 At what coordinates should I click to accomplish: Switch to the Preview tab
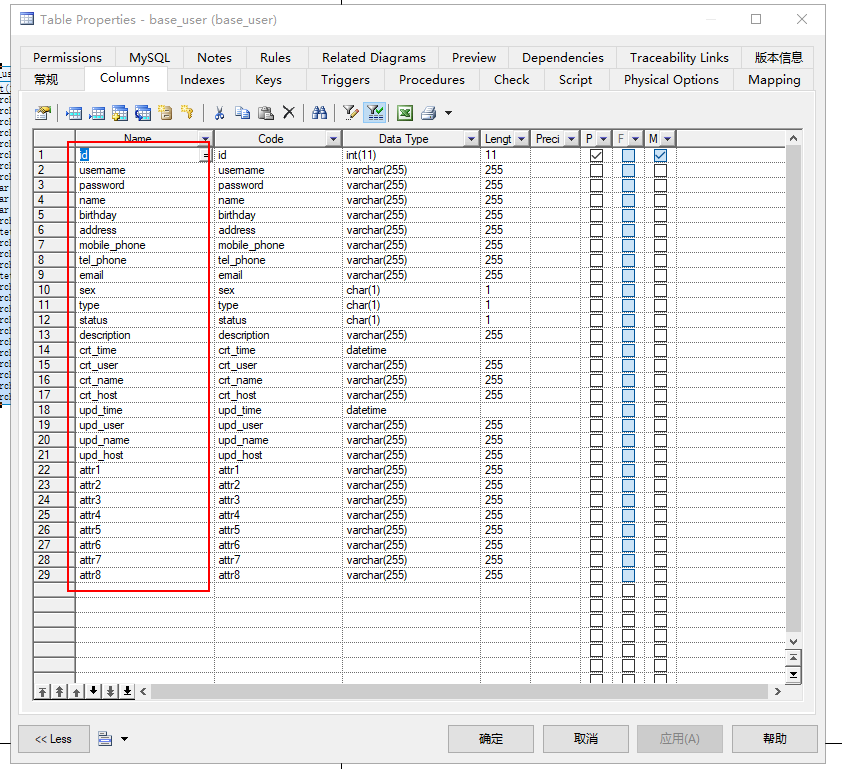[x=473, y=57]
